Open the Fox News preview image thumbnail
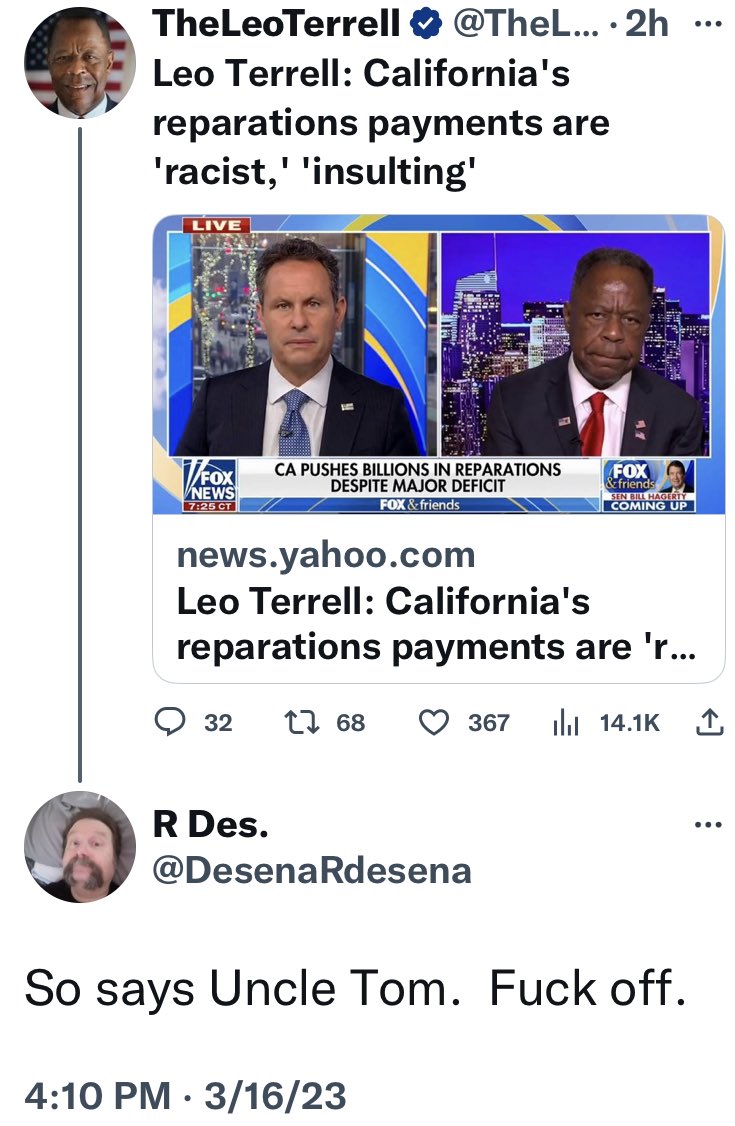 (x=439, y=365)
